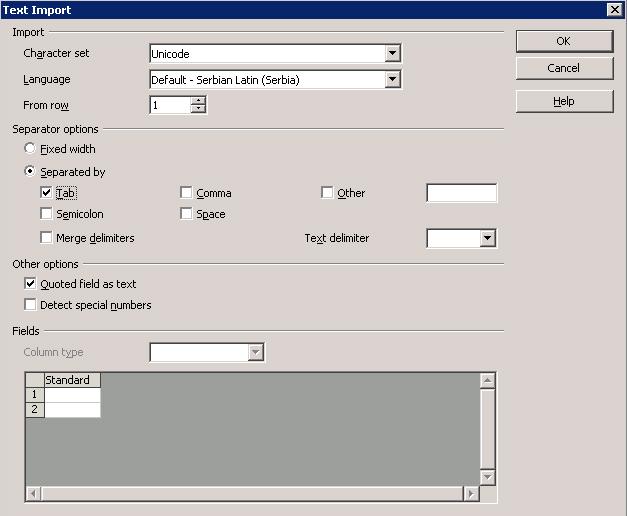Enable Detect special numbers
627x516 pixels.
click(31, 305)
